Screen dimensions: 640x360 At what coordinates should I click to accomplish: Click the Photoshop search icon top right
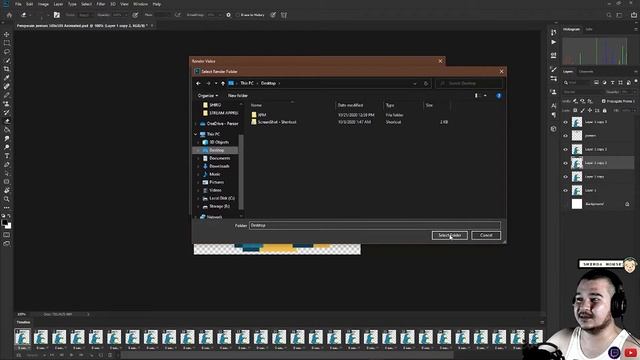tap(609, 15)
